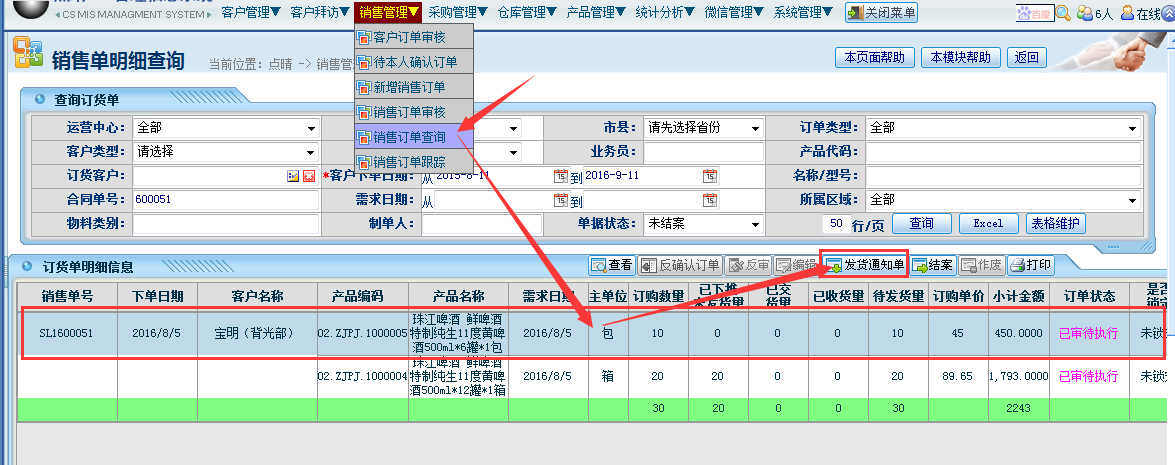Click the 打印 print icon button
Viewport: 1175px width, 465px height.
[1030, 266]
